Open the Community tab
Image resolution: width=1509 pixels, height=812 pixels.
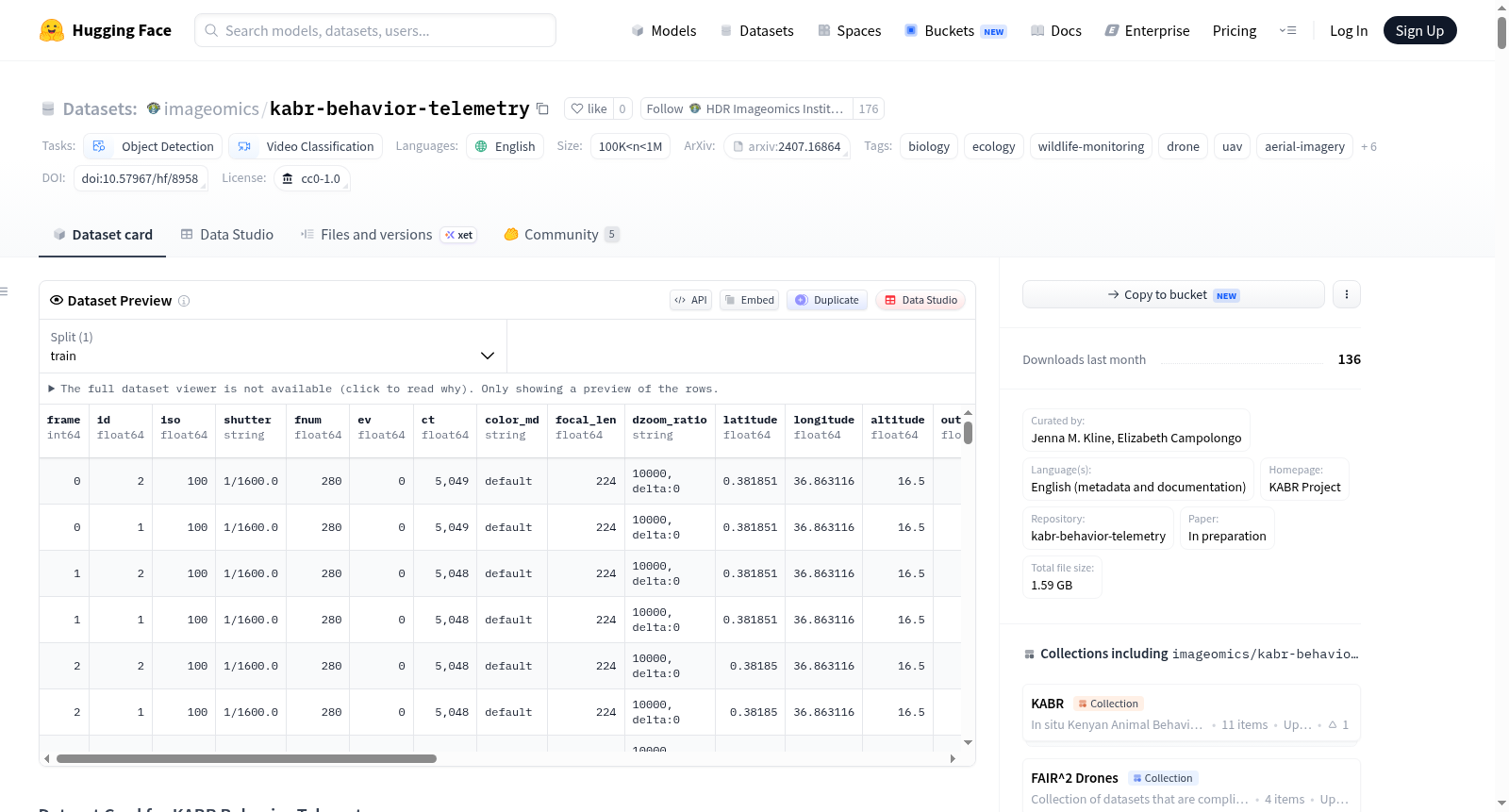pos(561,234)
